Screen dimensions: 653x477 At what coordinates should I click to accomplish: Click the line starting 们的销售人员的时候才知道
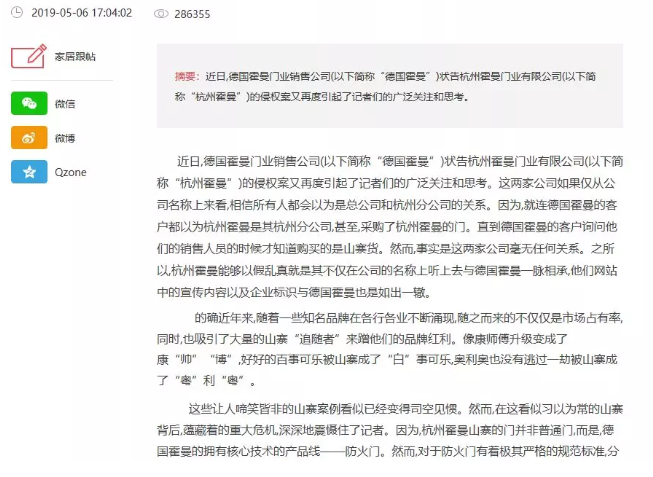click(x=386, y=249)
